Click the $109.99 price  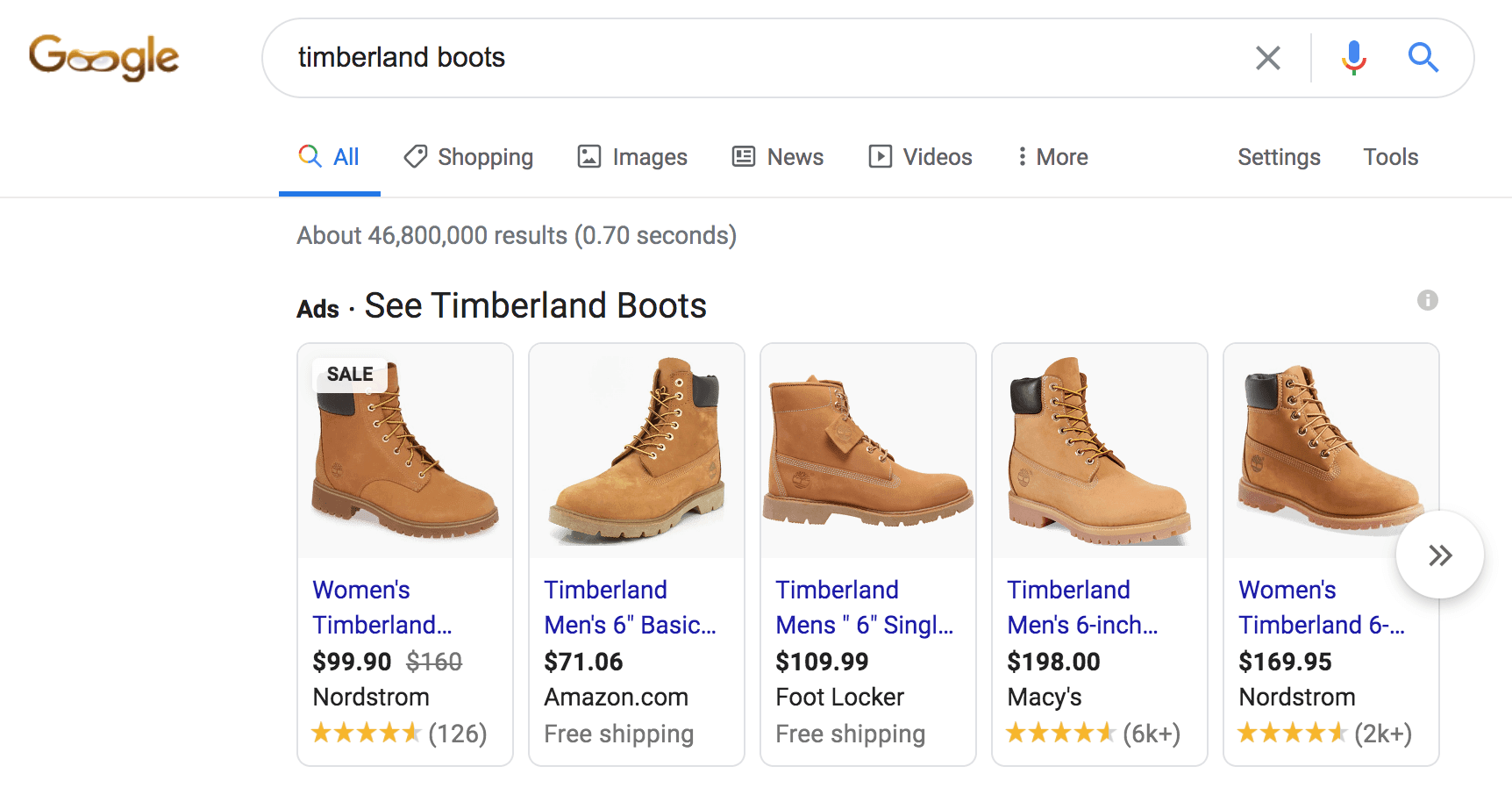pos(822,662)
